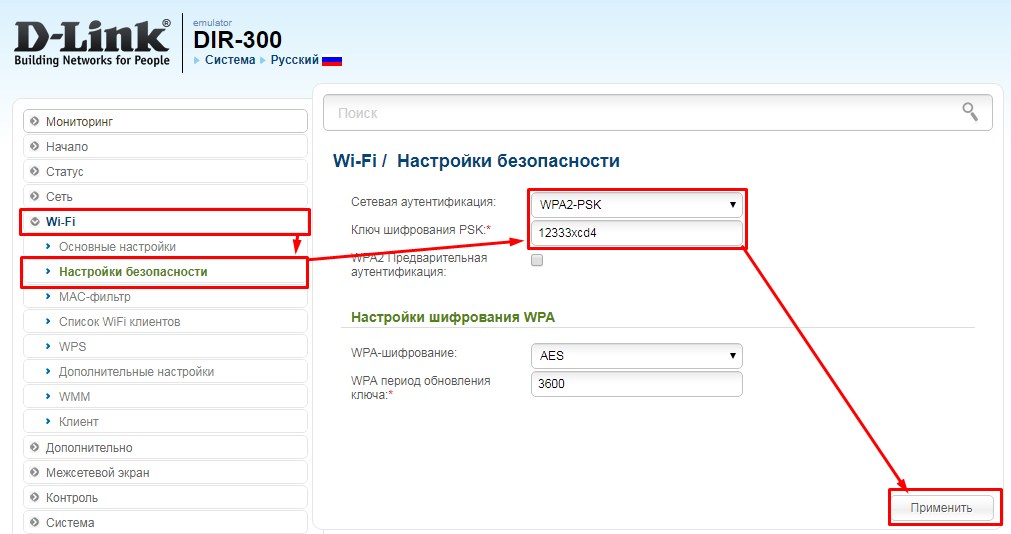Image resolution: width=1011 pixels, height=534 pixels.
Task: Click round arrow icon beside sidebar Система
Action: point(35,522)
